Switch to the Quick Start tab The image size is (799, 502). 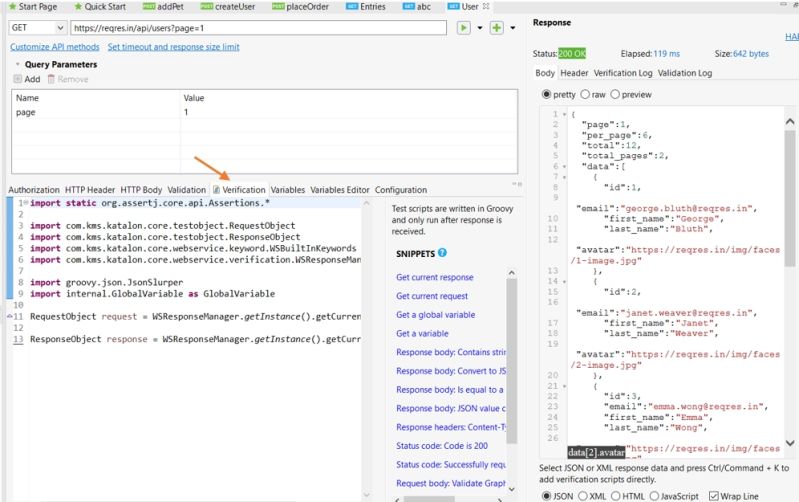100,7
